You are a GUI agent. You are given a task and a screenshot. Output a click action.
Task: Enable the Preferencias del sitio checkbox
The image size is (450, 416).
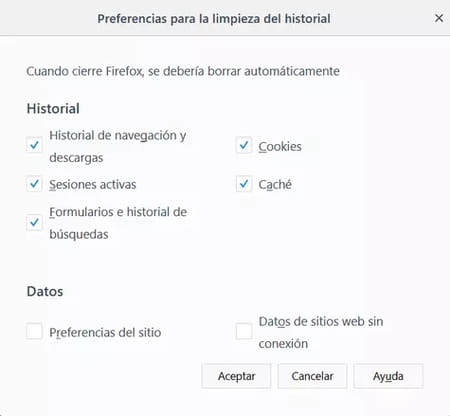tap(34, 331)
